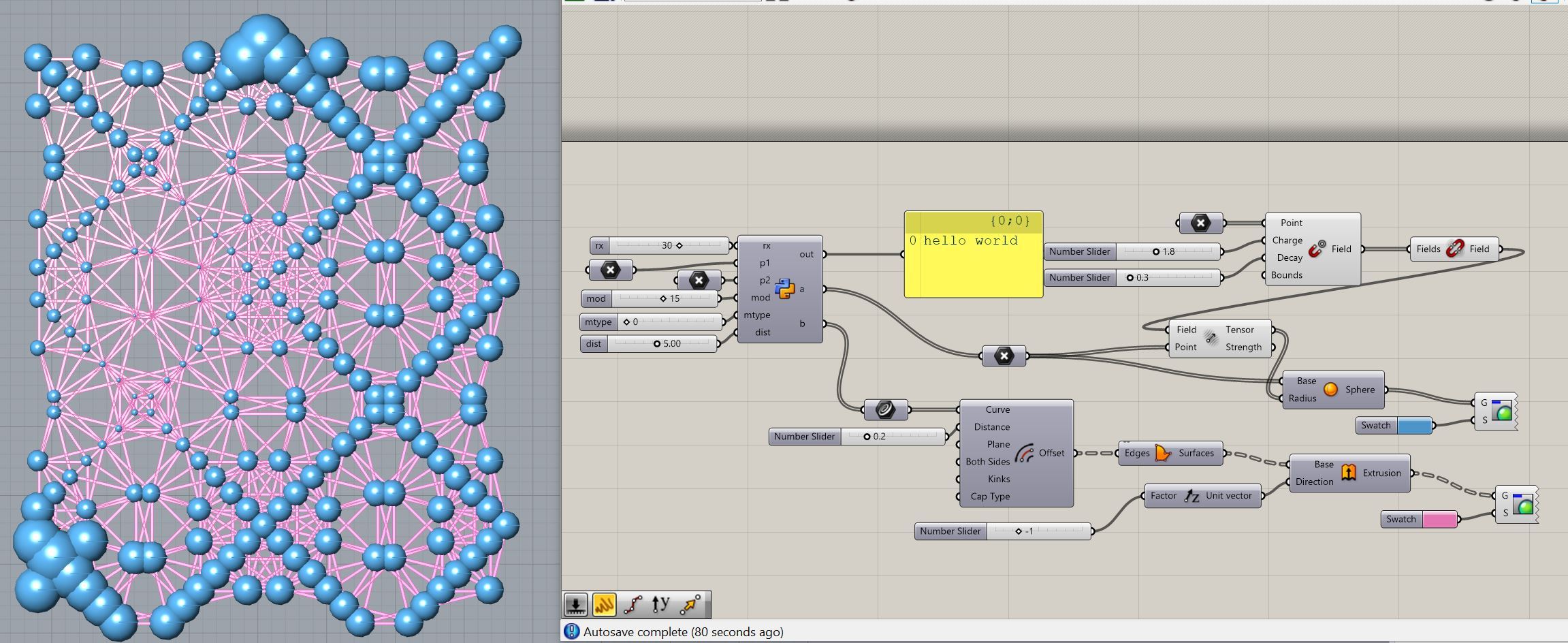1568x643 pixels.
Task: Click the Autosave complete status message
Action: pos(683,632)
